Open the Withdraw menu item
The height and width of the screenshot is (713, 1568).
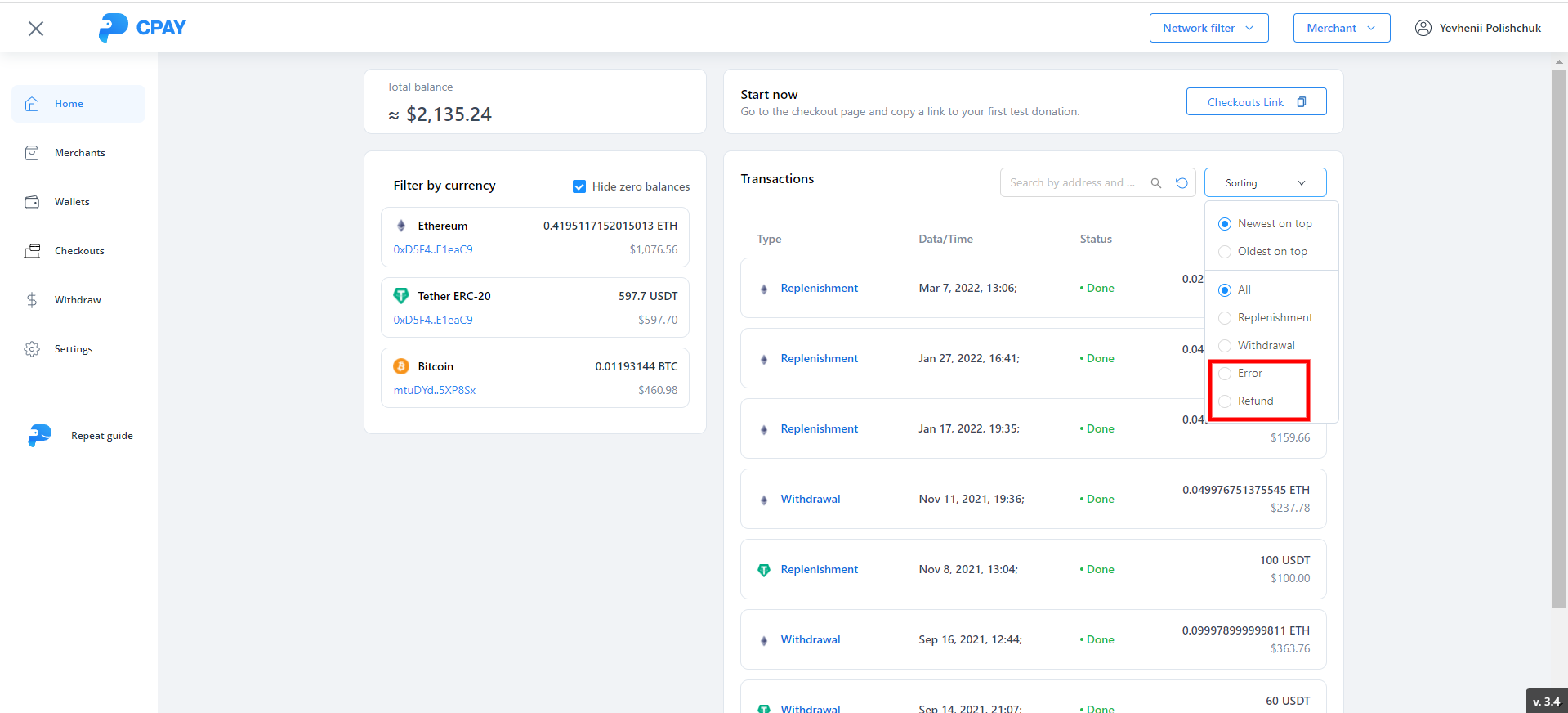(77, 300)
